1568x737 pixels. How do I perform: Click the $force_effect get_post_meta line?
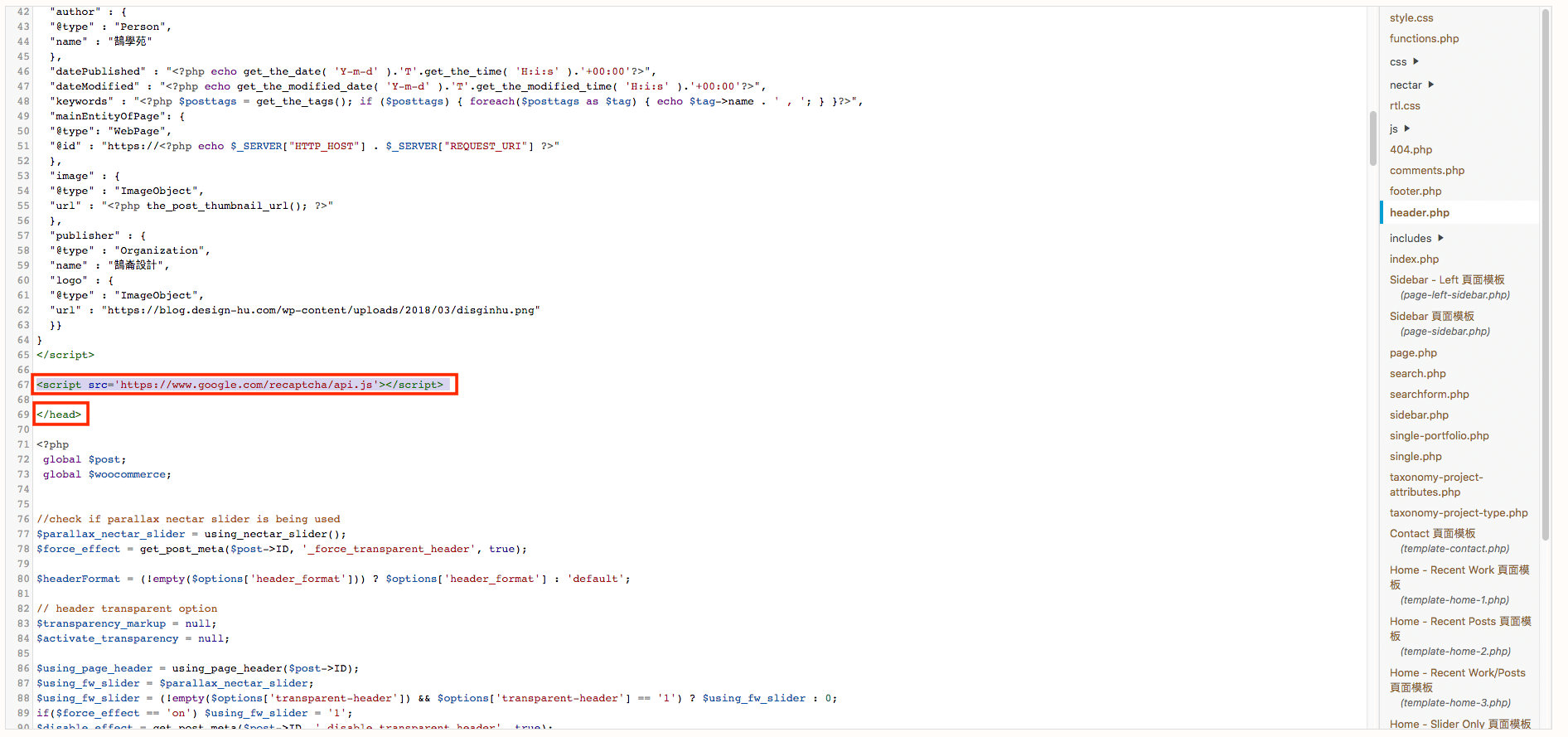(x=282, y=549)
